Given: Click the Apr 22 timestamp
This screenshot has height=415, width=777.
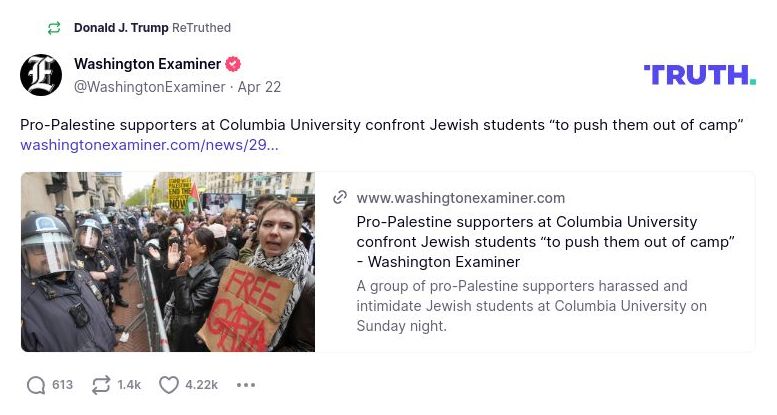Looking at the screenshot, I should click(259, 87).
